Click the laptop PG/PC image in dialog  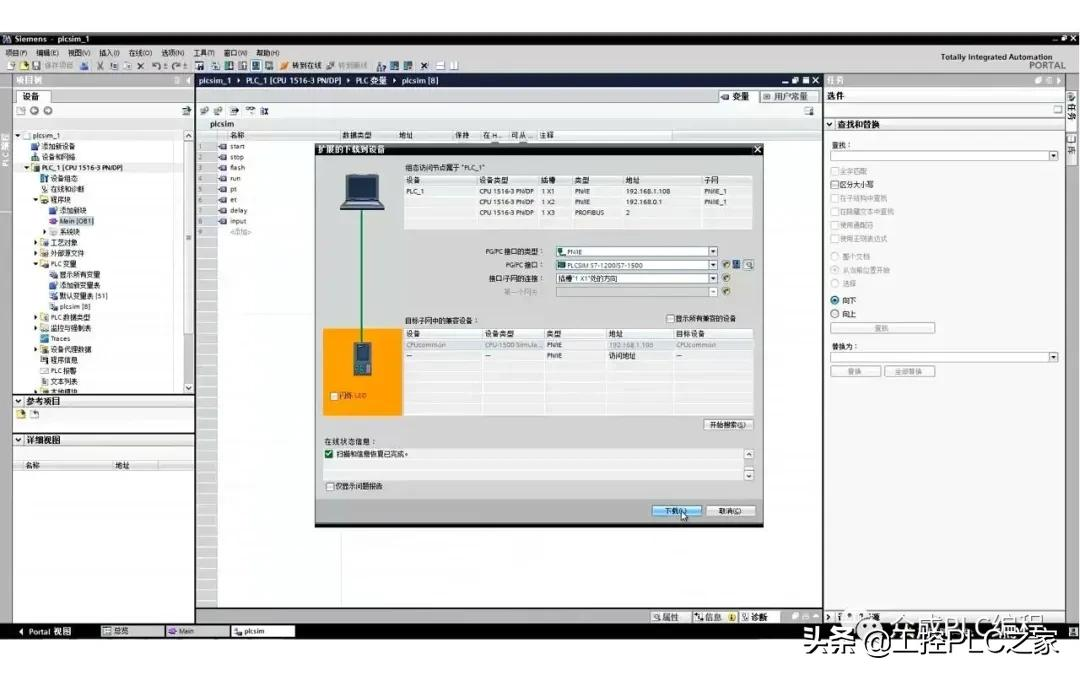click(362, 192)
